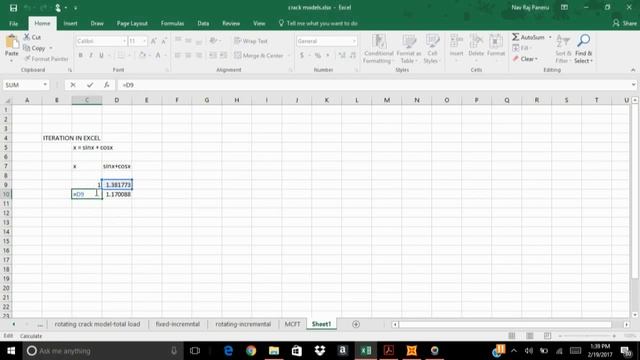Open Conditional Formatting menu
640x360 pixels.
(378, 49)
